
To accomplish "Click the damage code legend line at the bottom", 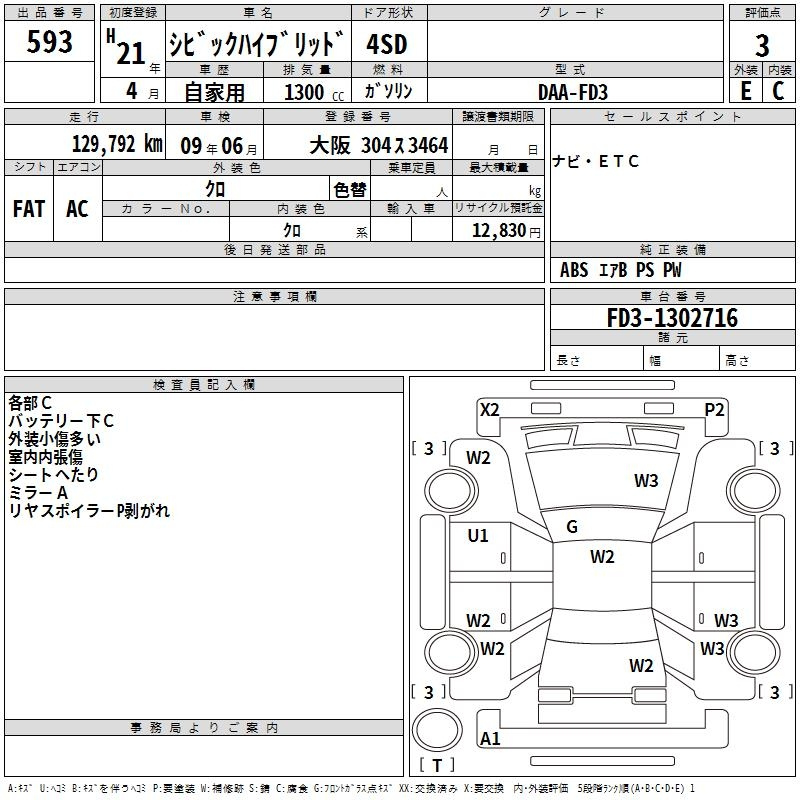I will coord(352,788).
